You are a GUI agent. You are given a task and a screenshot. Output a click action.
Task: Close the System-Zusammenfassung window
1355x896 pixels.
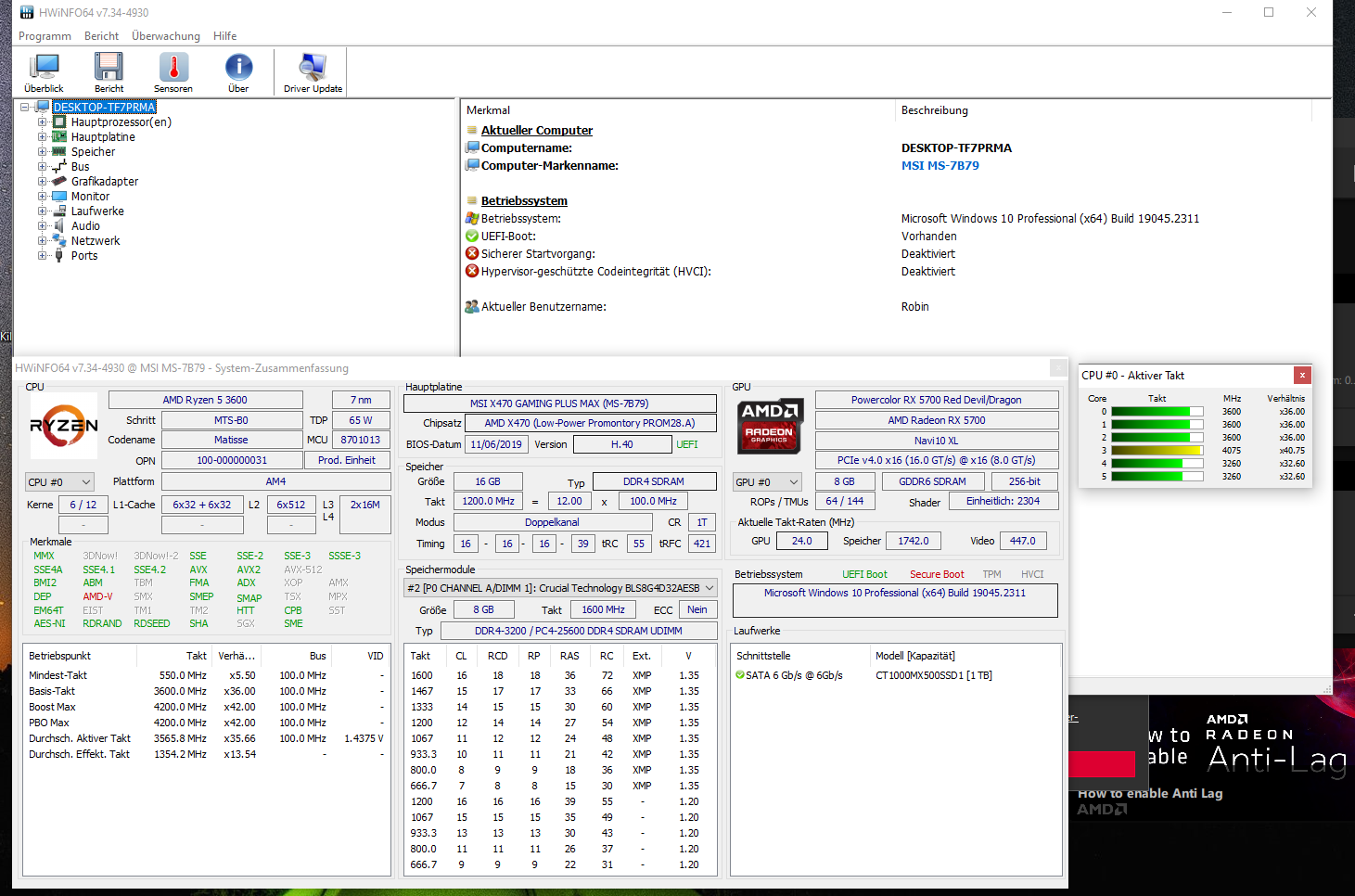[x=1058, y=368]
